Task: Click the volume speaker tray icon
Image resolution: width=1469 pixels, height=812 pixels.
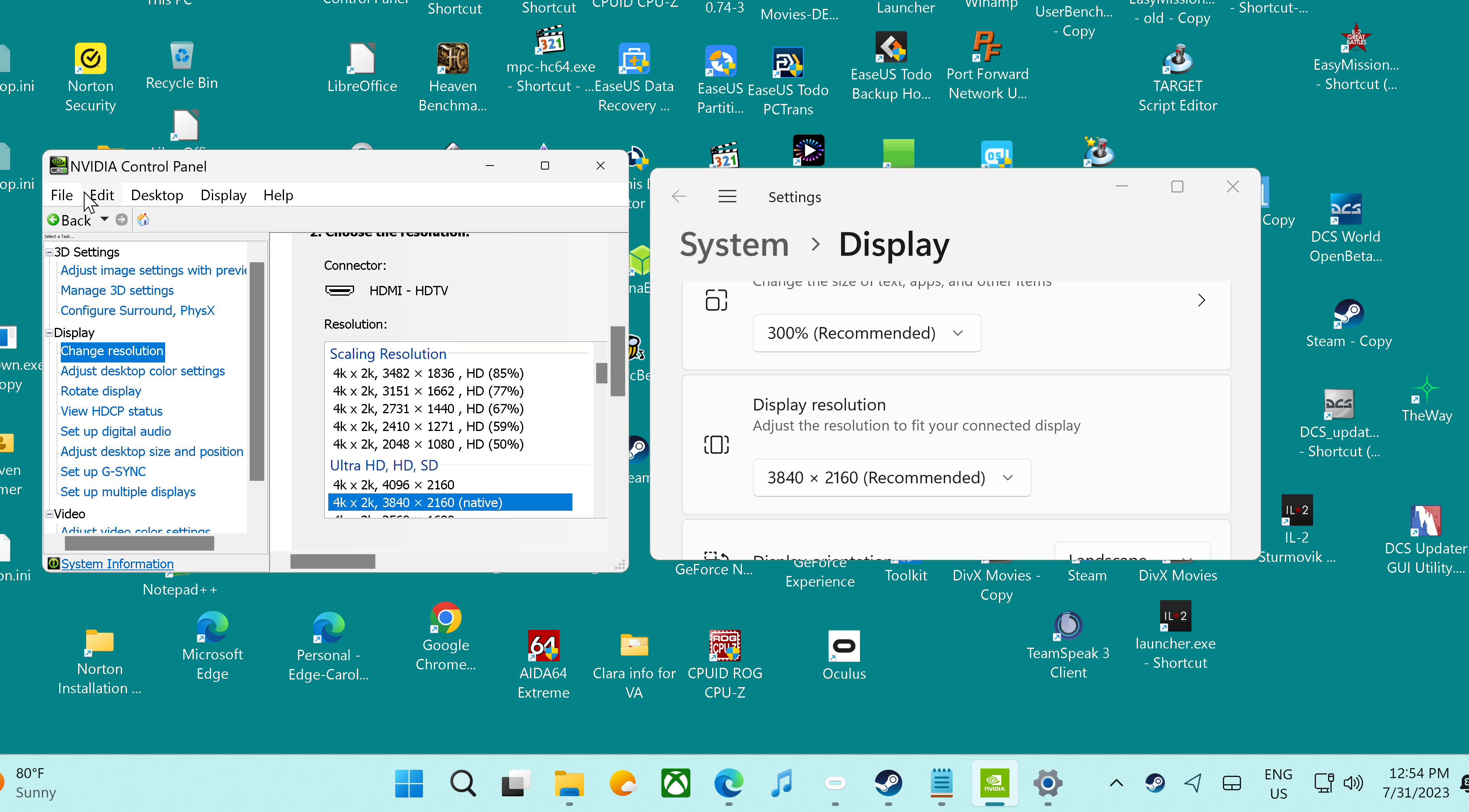Action: pos(1353,783)
